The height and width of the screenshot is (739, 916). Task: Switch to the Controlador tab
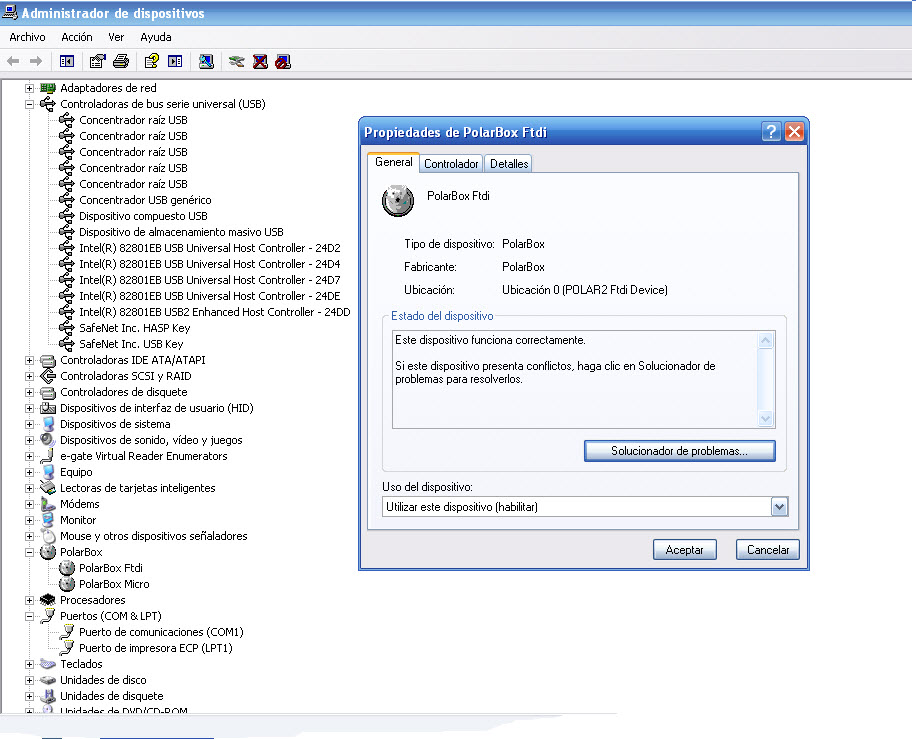(451, 164)
